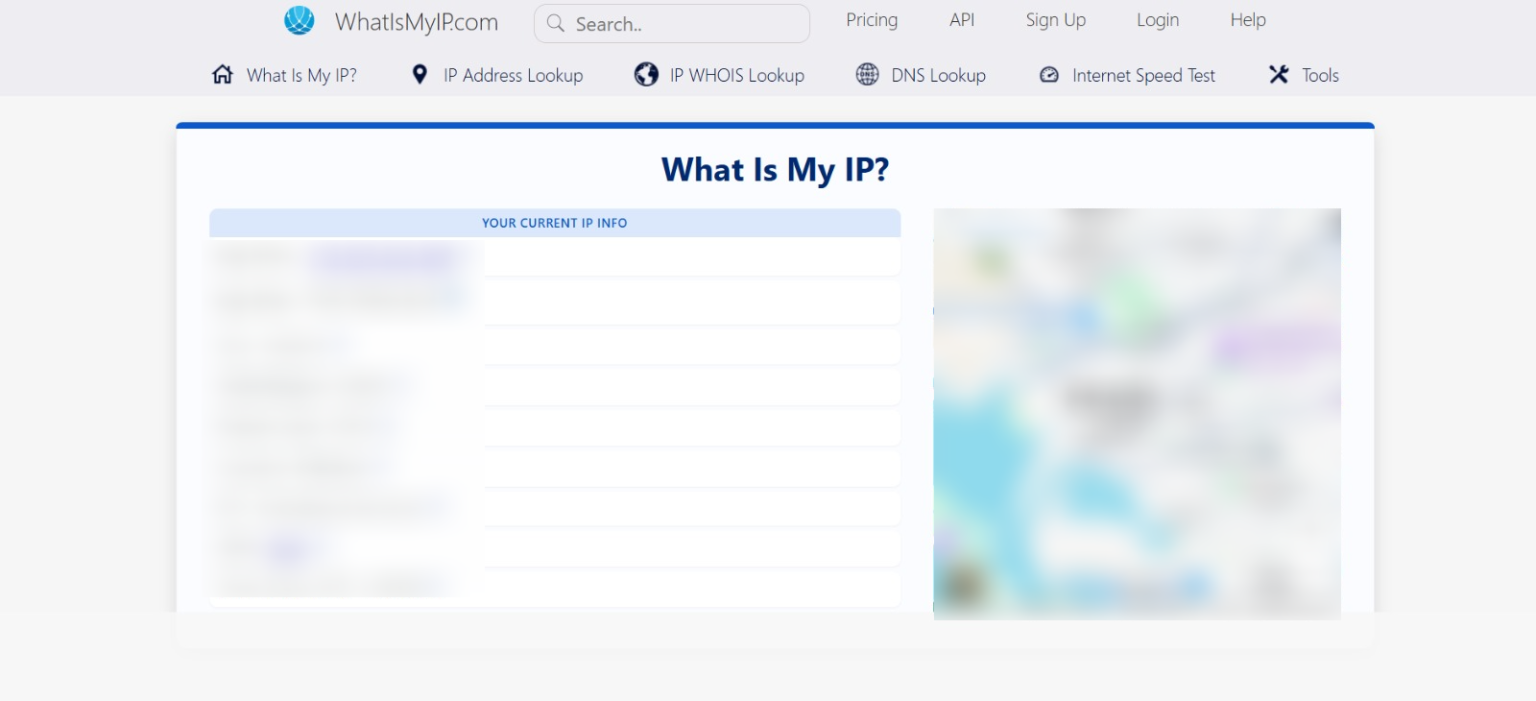Open the Help section
Viewport: 1536px width, 701px height.
1247,19
